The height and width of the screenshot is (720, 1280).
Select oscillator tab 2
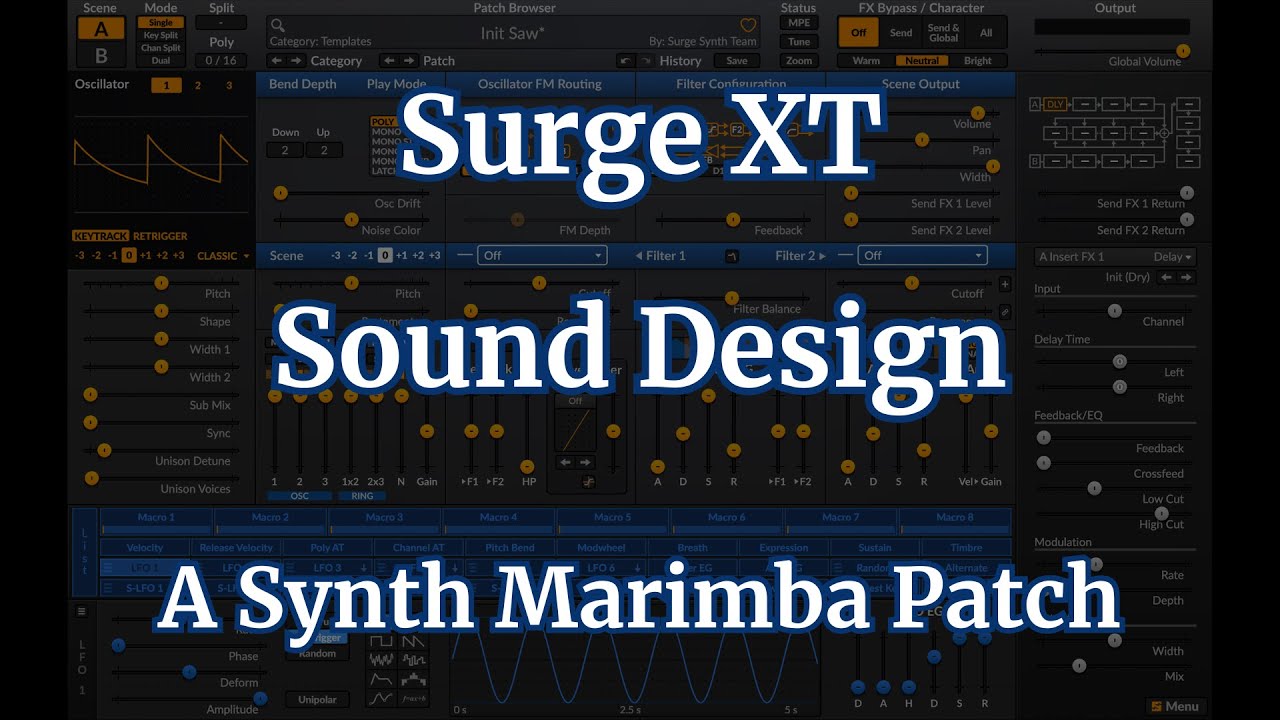click(x=197, y=85)
